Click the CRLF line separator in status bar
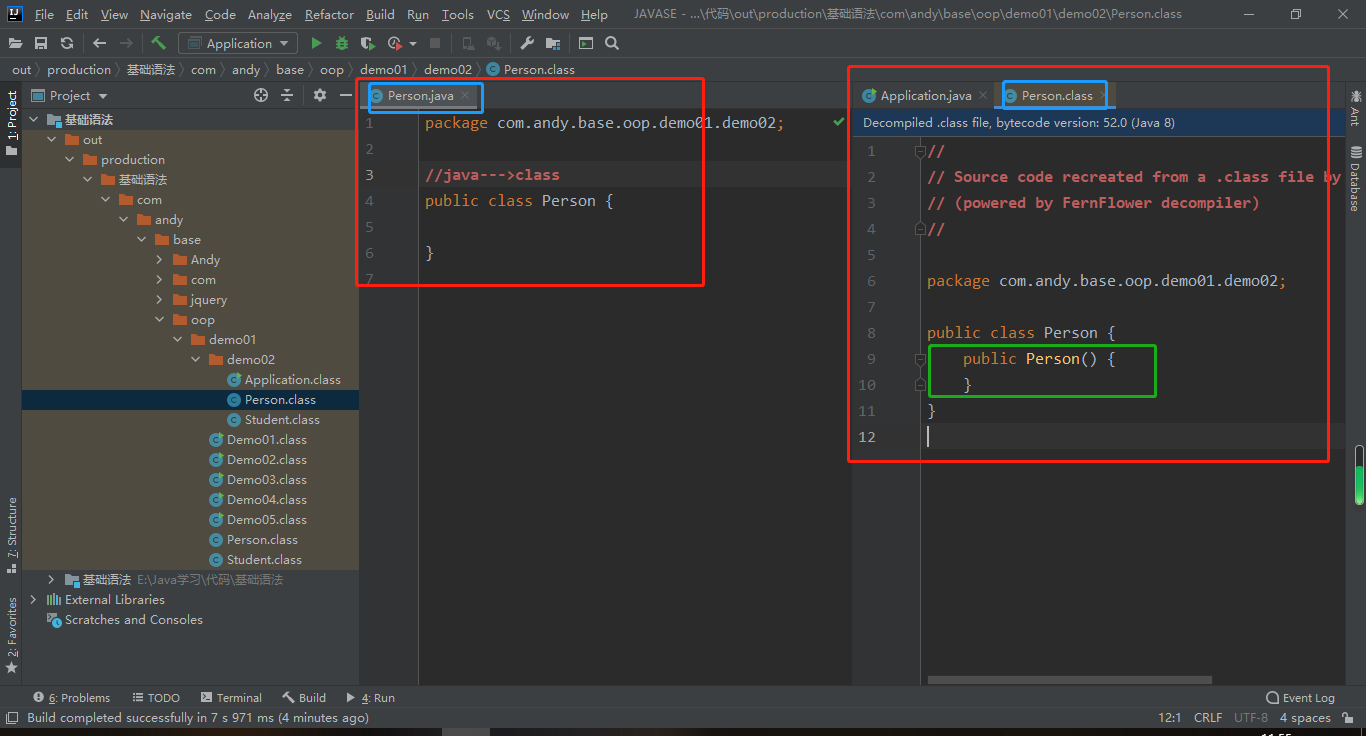 click(x=1207, y=718)
